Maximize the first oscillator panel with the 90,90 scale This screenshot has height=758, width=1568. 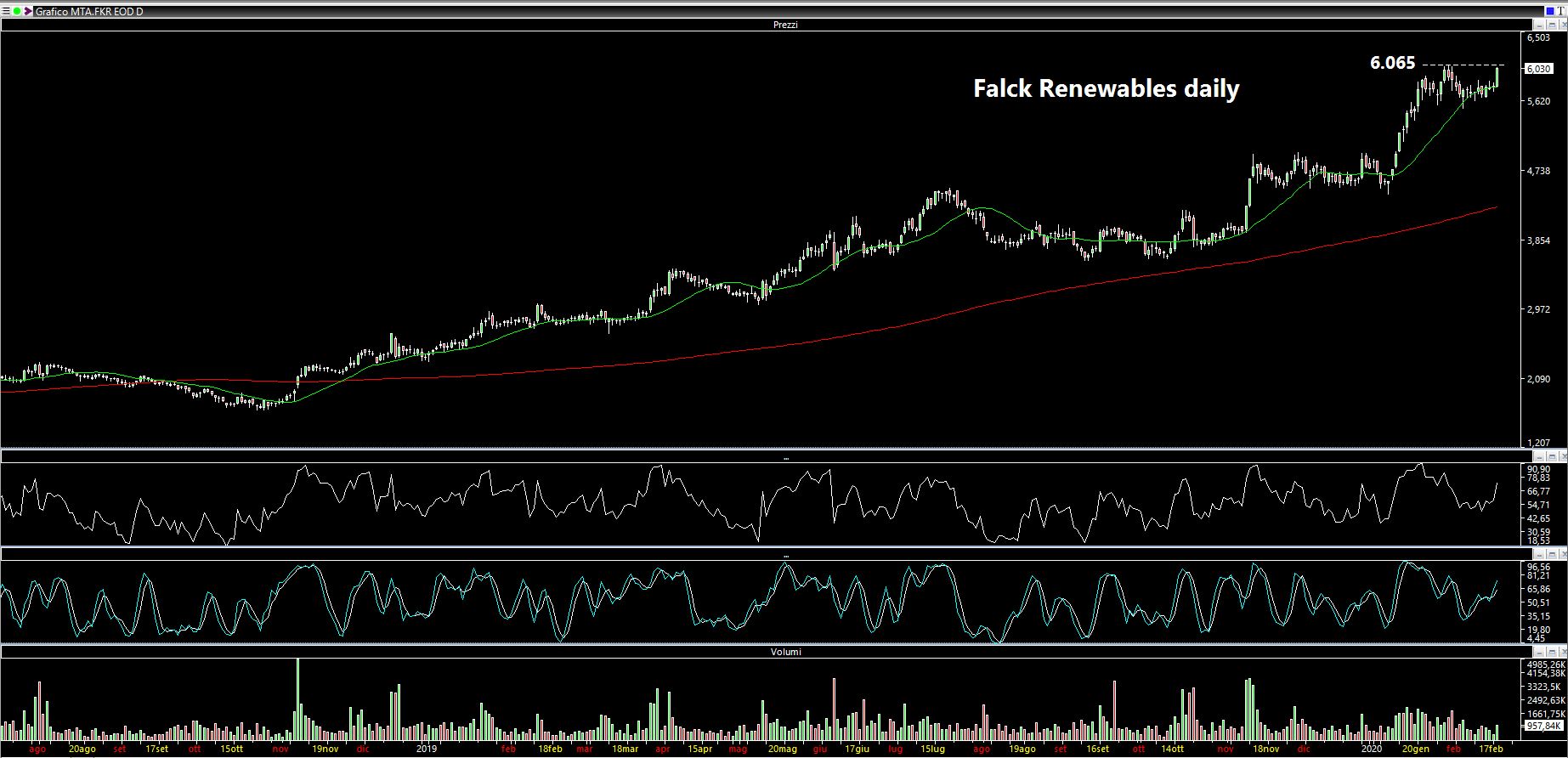coord(1552,456)
